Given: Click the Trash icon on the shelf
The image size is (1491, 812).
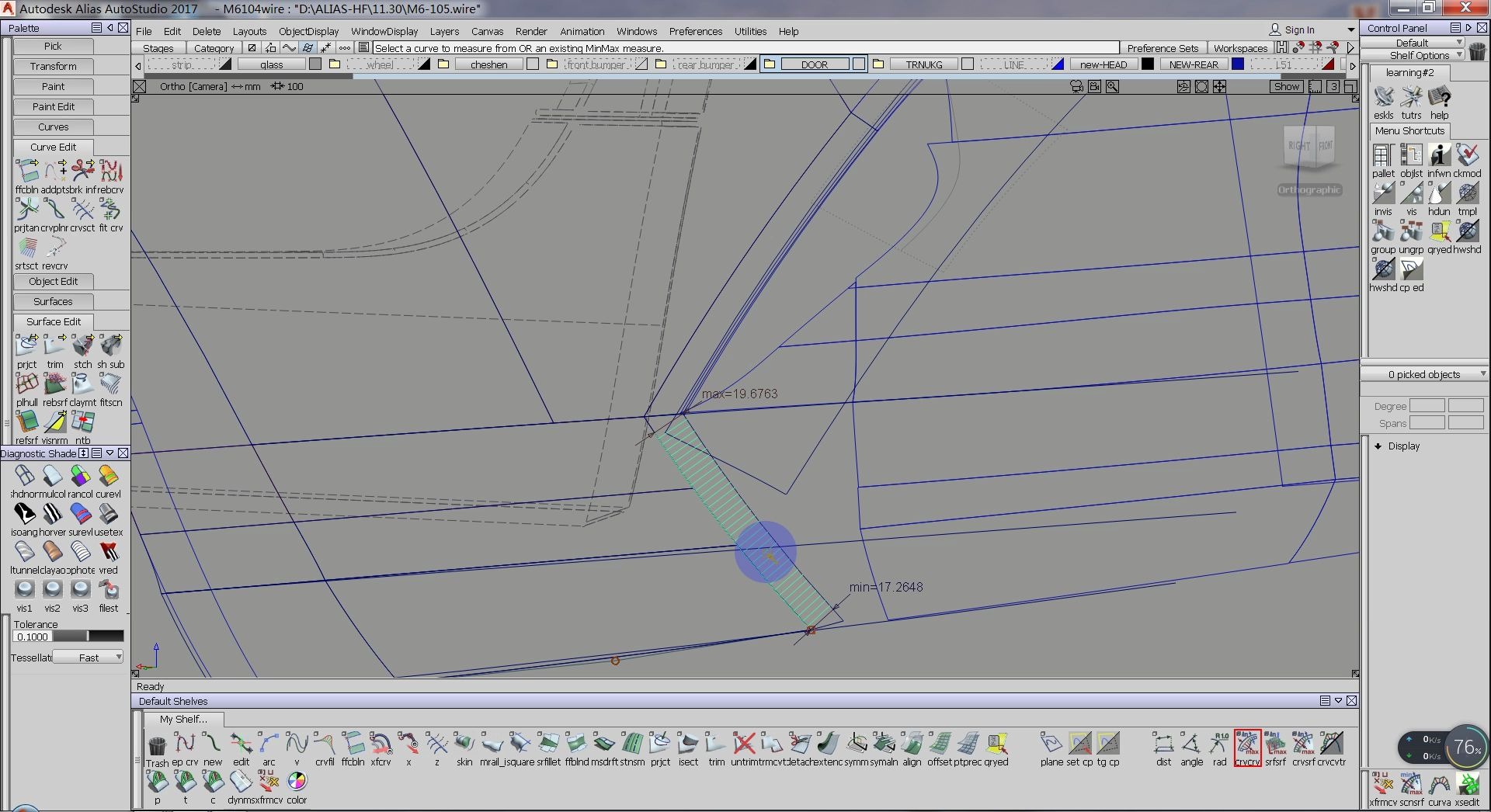Looking at the screenshot, I should 157,746.
